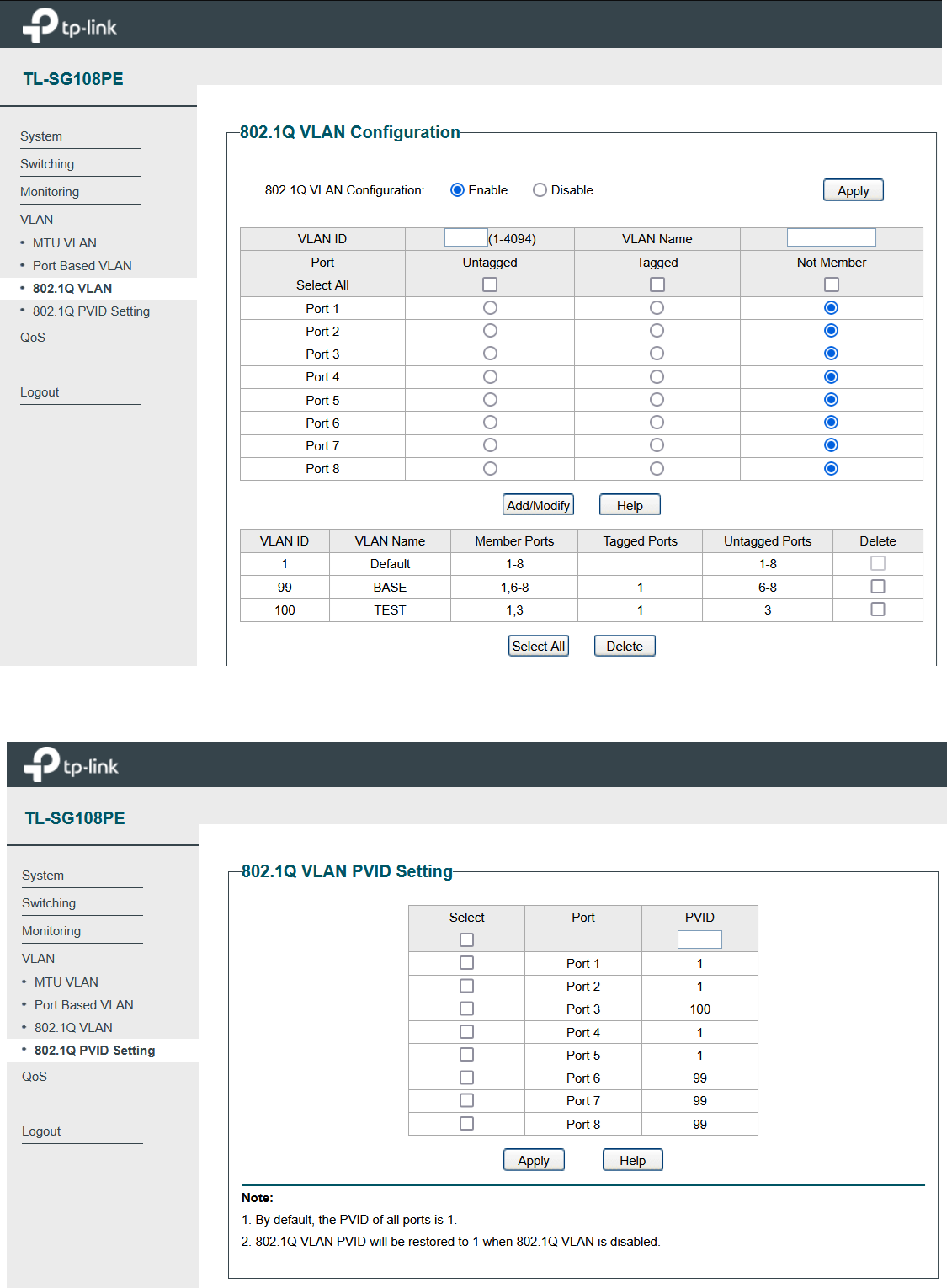Image resolution: width=952 pixels, height=1288 pixels.
Task: Set Port 2 to Untagged
Action: click(x=490, y=331)
